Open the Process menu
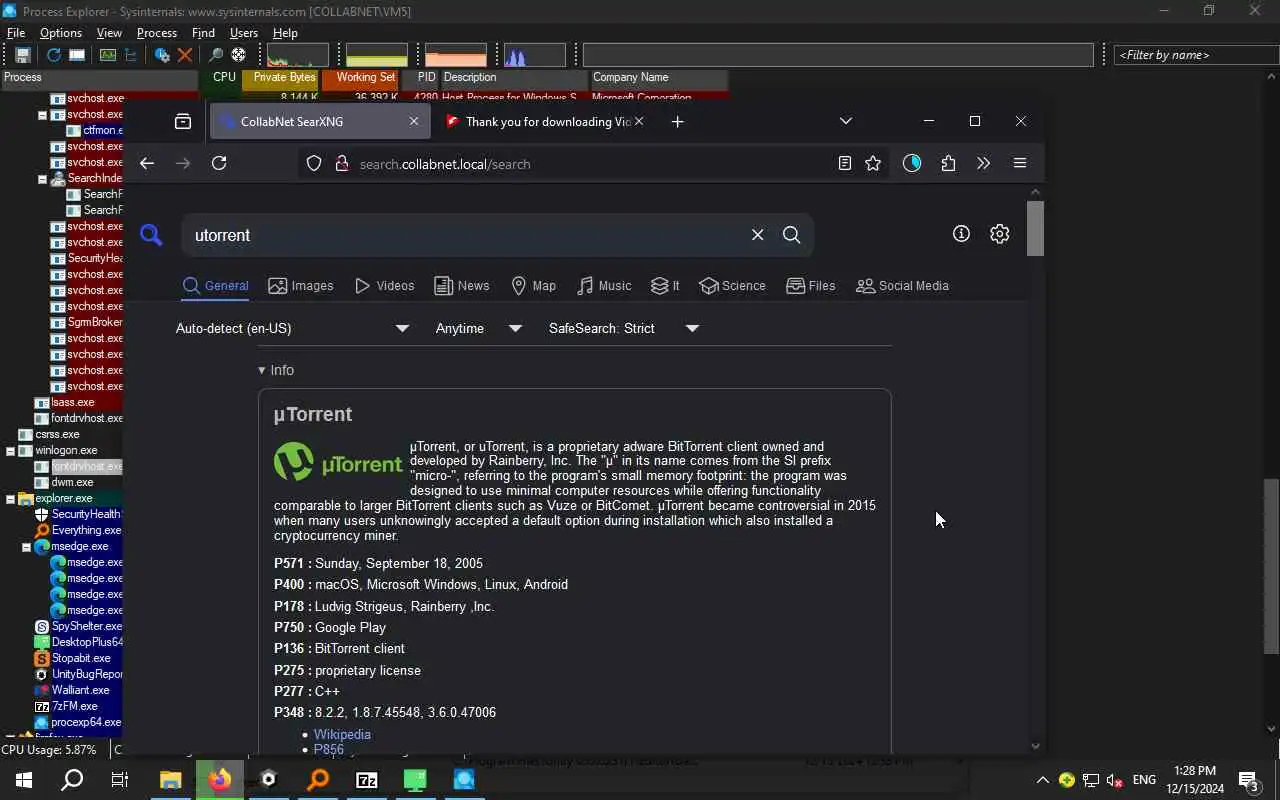 click(x=157, y=33)
